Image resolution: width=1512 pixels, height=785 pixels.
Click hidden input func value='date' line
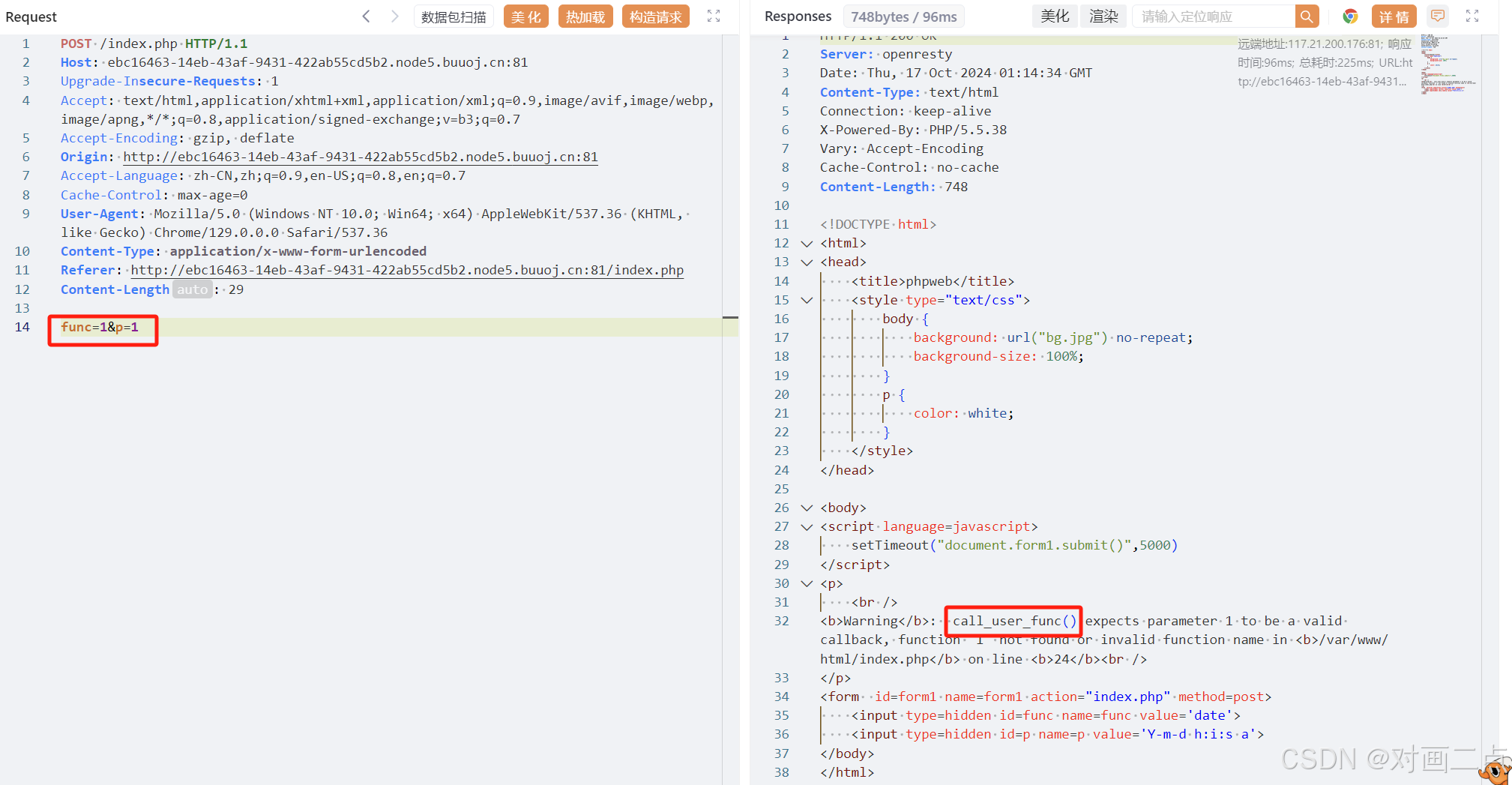[x=1046, y=715]
